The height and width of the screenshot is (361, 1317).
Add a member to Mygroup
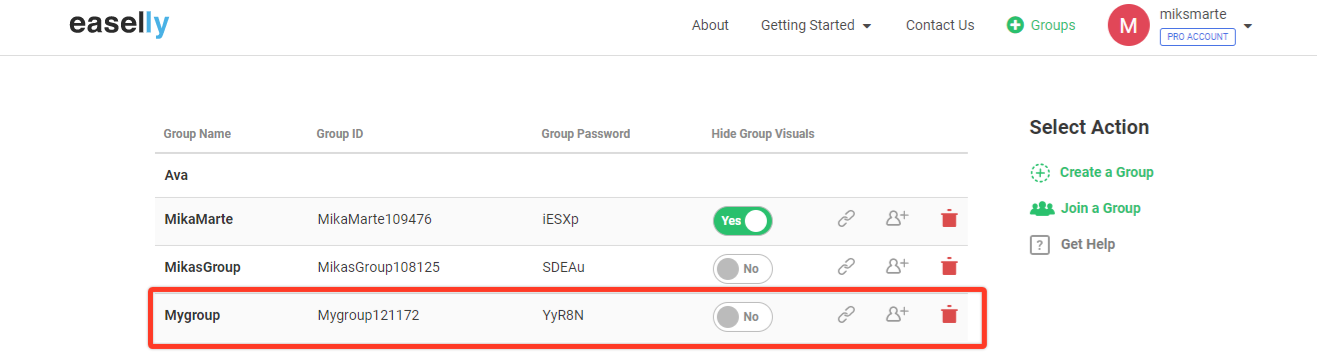897,313
